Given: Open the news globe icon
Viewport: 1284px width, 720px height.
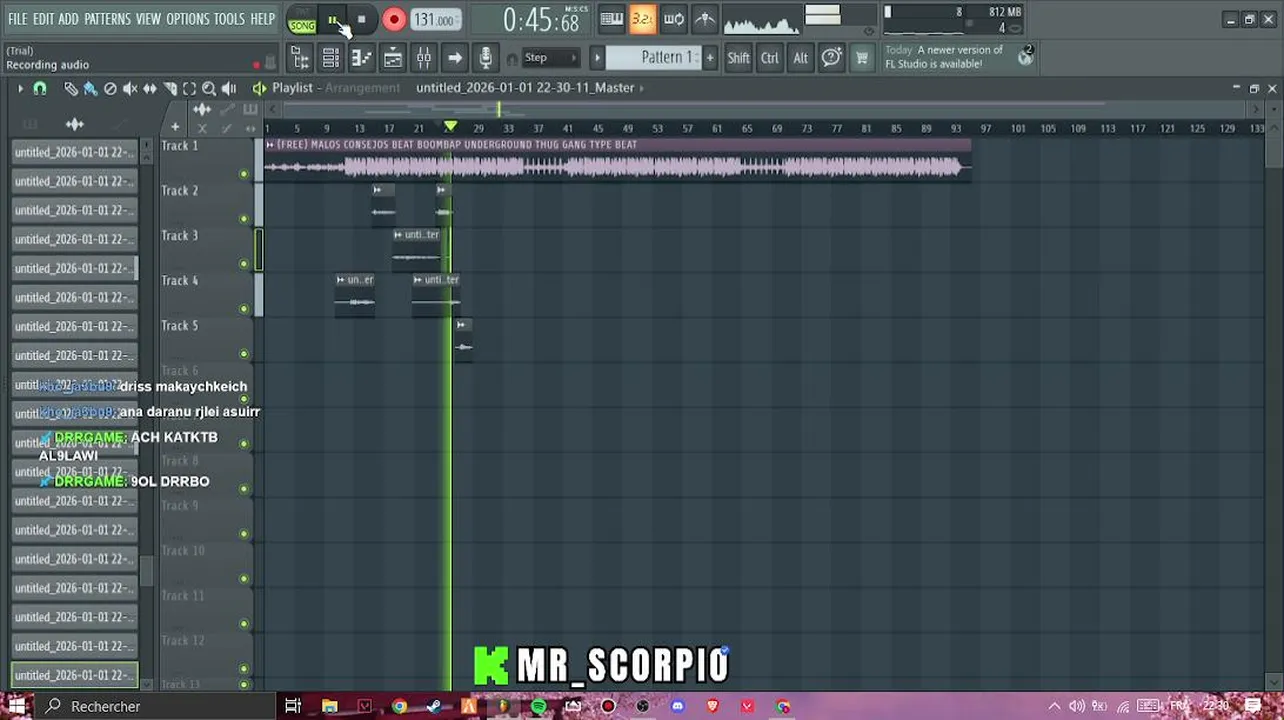Looking at the screenshot, I should (x=1025, y=57).
